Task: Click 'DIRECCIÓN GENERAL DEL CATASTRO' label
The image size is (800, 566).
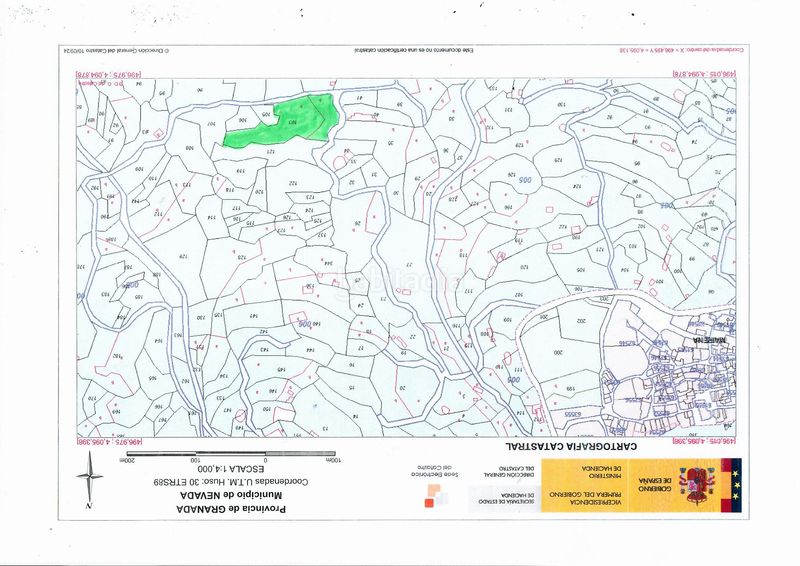Action: pos(509,471)
